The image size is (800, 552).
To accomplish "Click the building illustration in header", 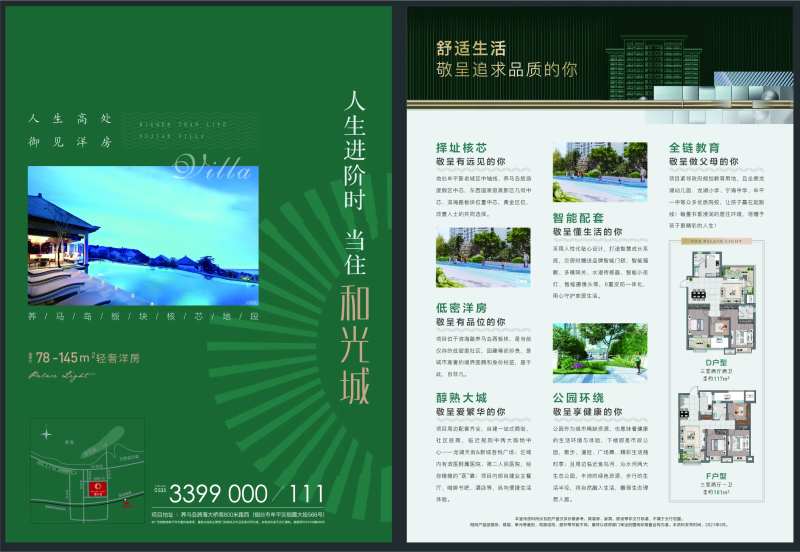I will point(654,67).
